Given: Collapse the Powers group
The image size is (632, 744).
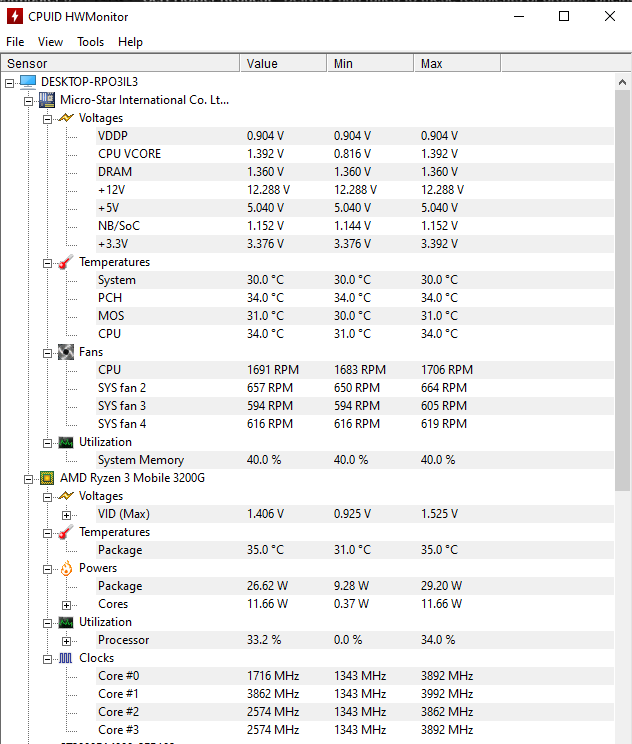Looking at the screenshot, I should click(47, 569).
